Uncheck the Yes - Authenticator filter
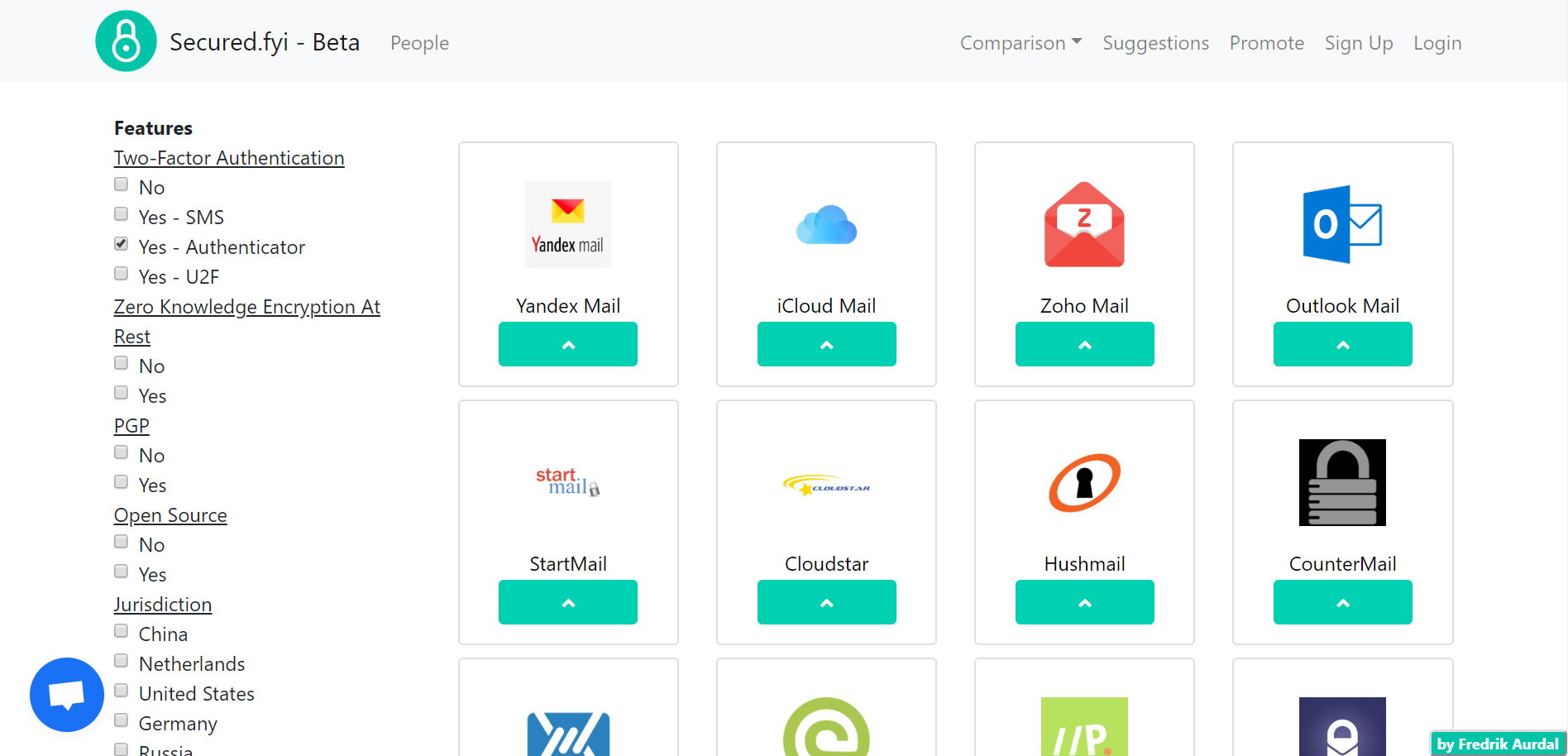 pyautogui.click(x=121, y=243)
